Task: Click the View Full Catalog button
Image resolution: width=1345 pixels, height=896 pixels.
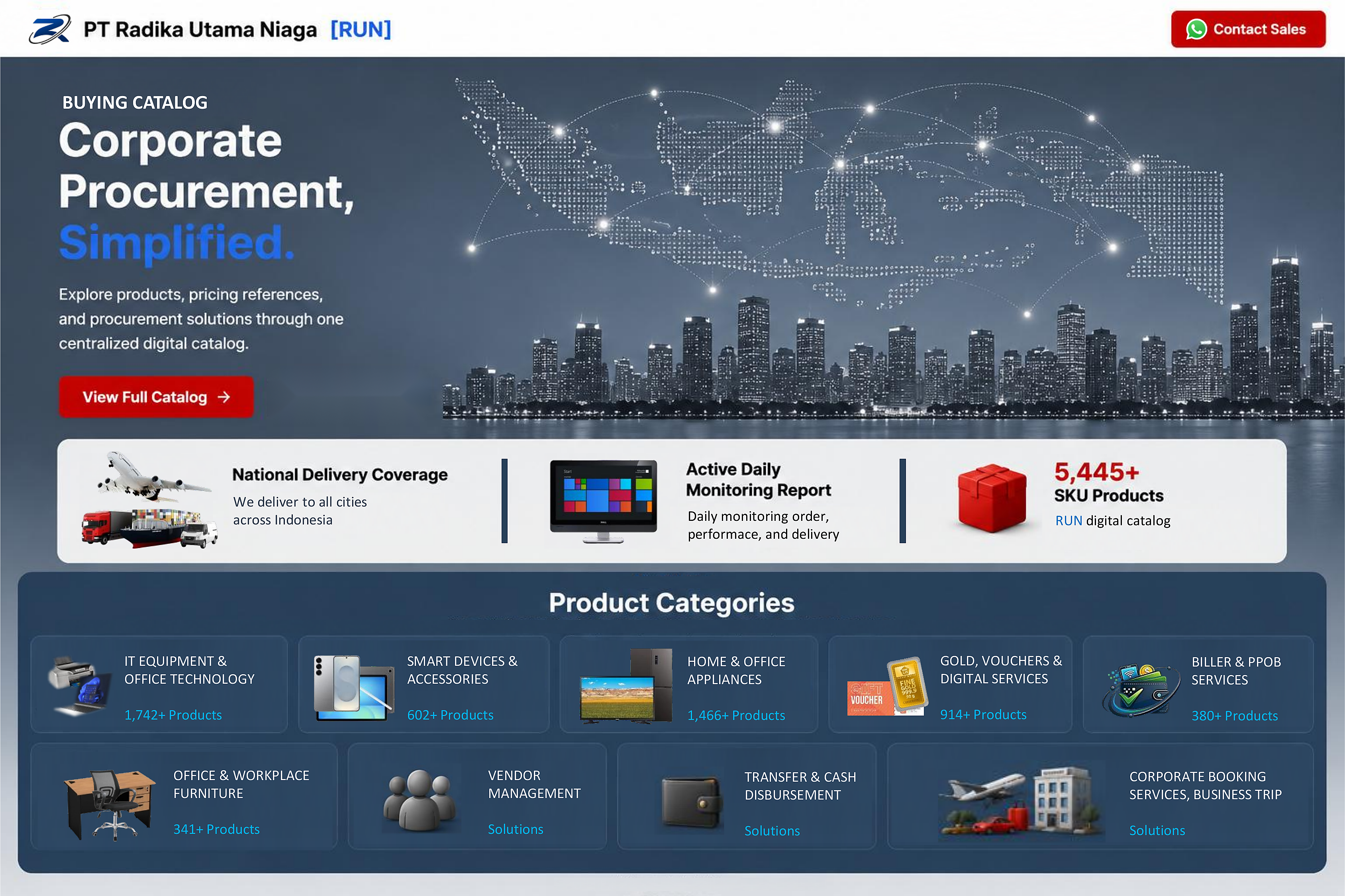Action: [155, 397]
